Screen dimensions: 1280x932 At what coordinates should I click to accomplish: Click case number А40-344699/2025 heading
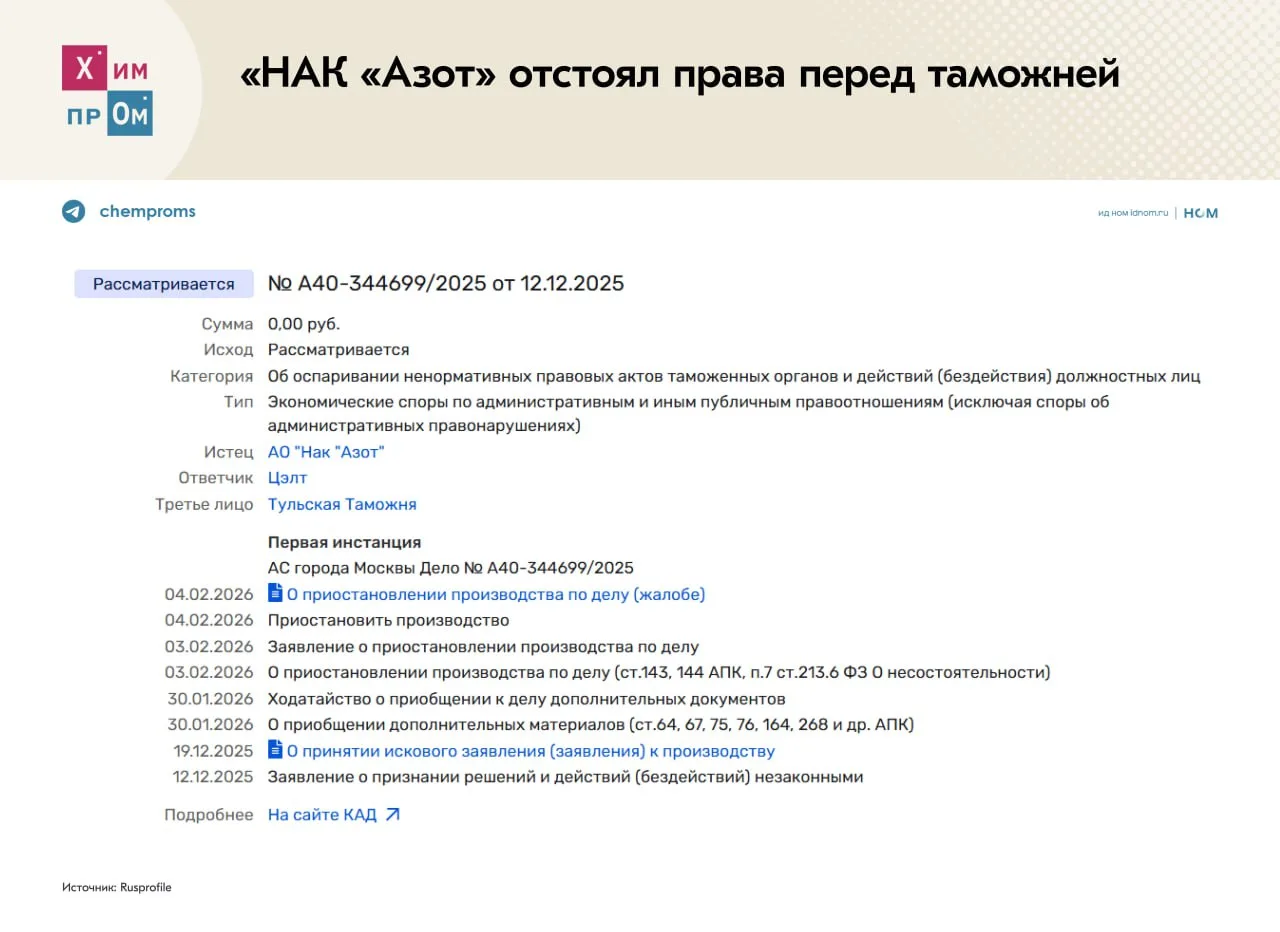[446, 284]
